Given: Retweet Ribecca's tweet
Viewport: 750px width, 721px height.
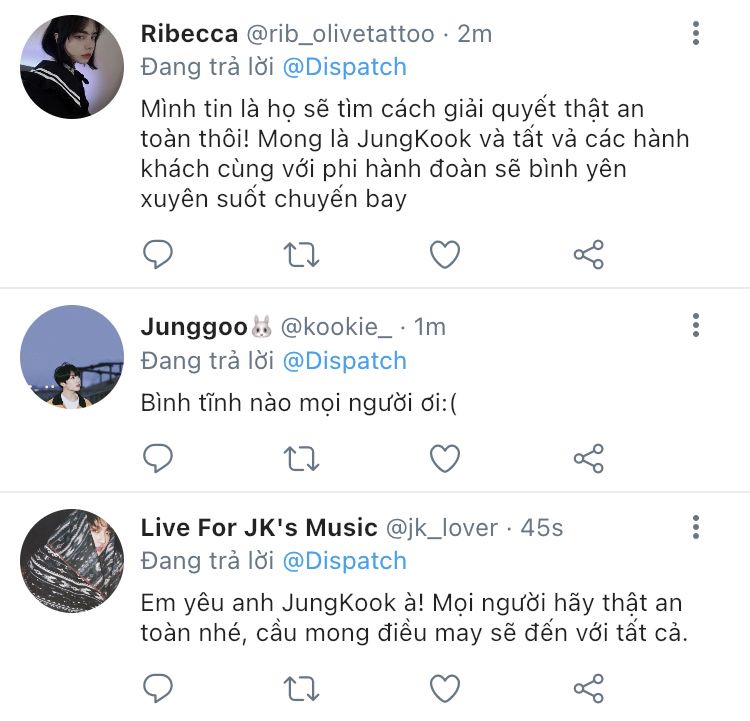Looking at the screenshot, I should tap(301, 255).
